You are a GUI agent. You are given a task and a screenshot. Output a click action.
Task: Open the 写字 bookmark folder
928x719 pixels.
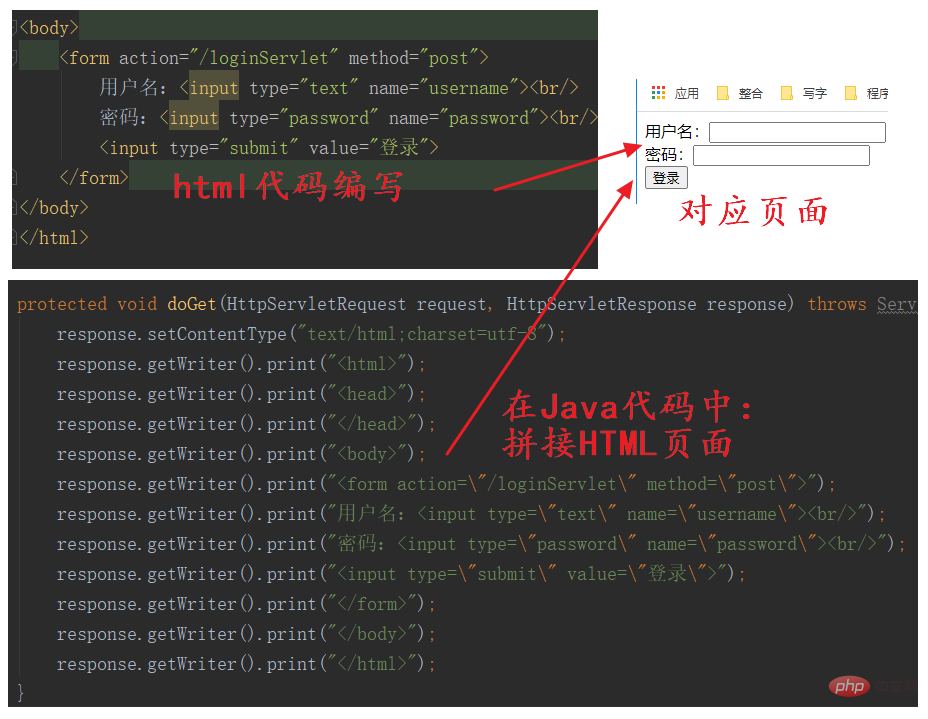(804, 93)
